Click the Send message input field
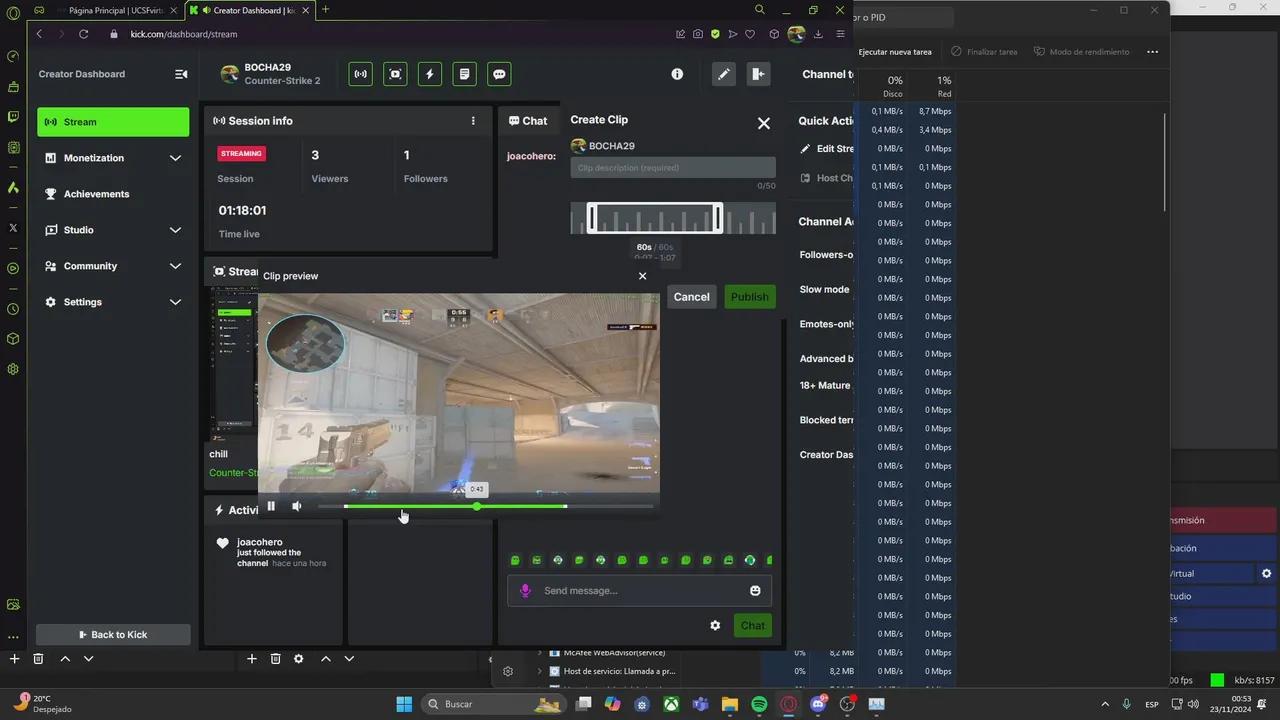The image size is (1280, 720). coord(640,591)
